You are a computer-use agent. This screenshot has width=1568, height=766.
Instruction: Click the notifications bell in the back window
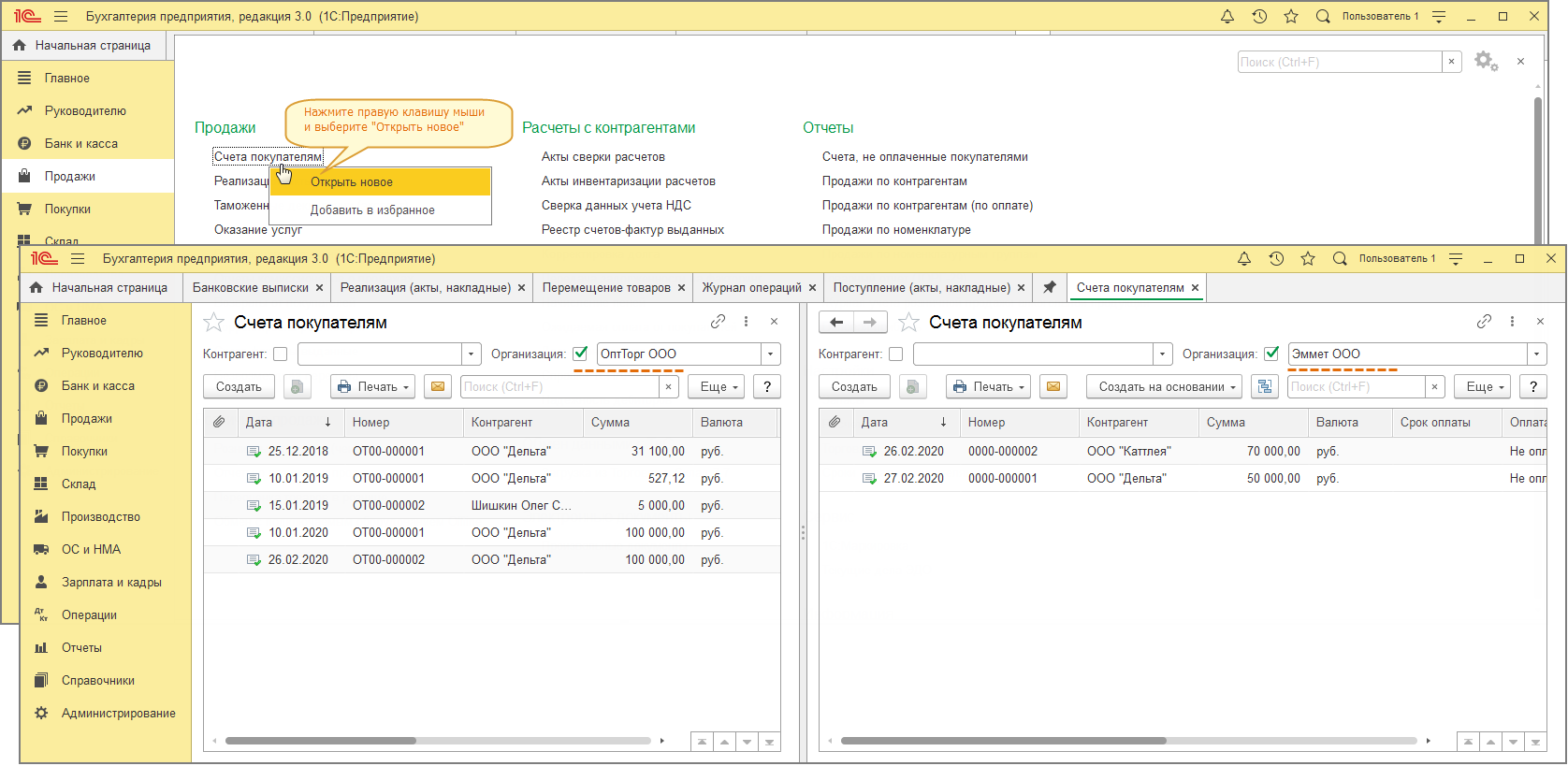click(1227, 17)
